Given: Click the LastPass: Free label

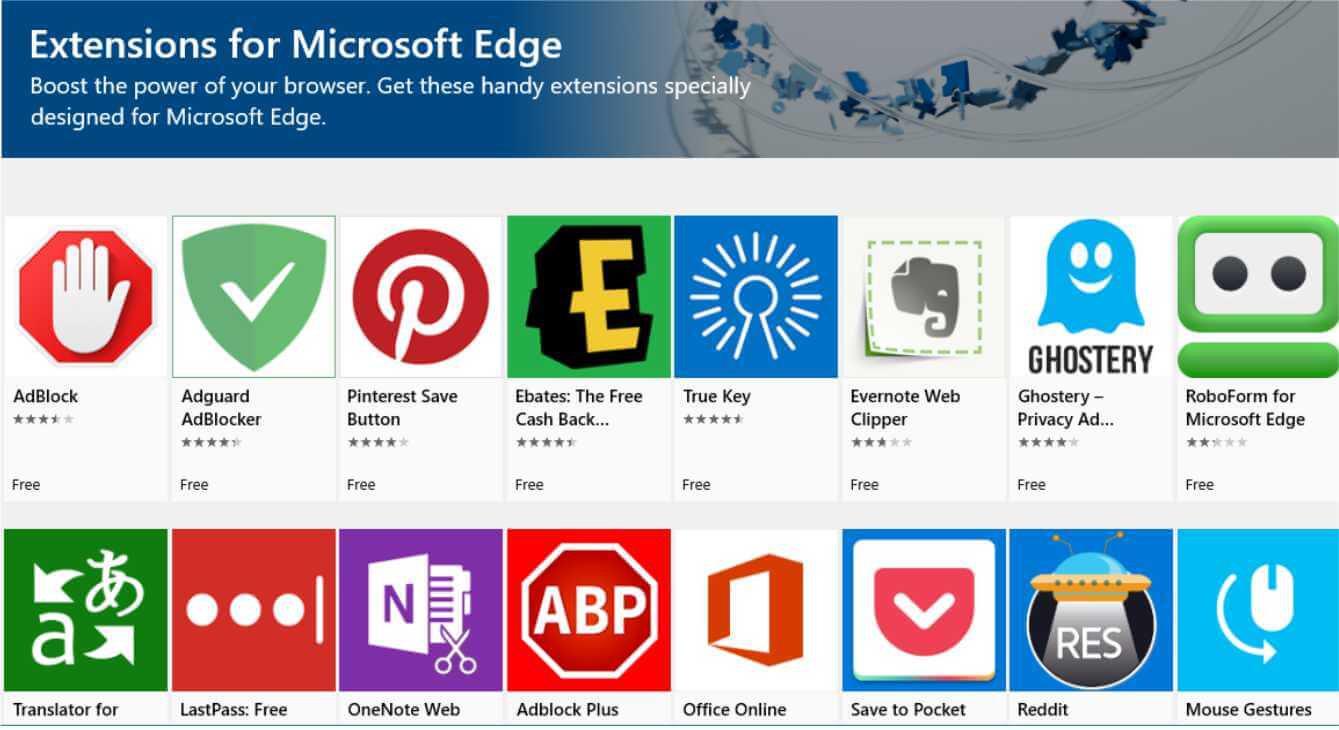Looking at the screenshot, I should [x=234, y=710].
